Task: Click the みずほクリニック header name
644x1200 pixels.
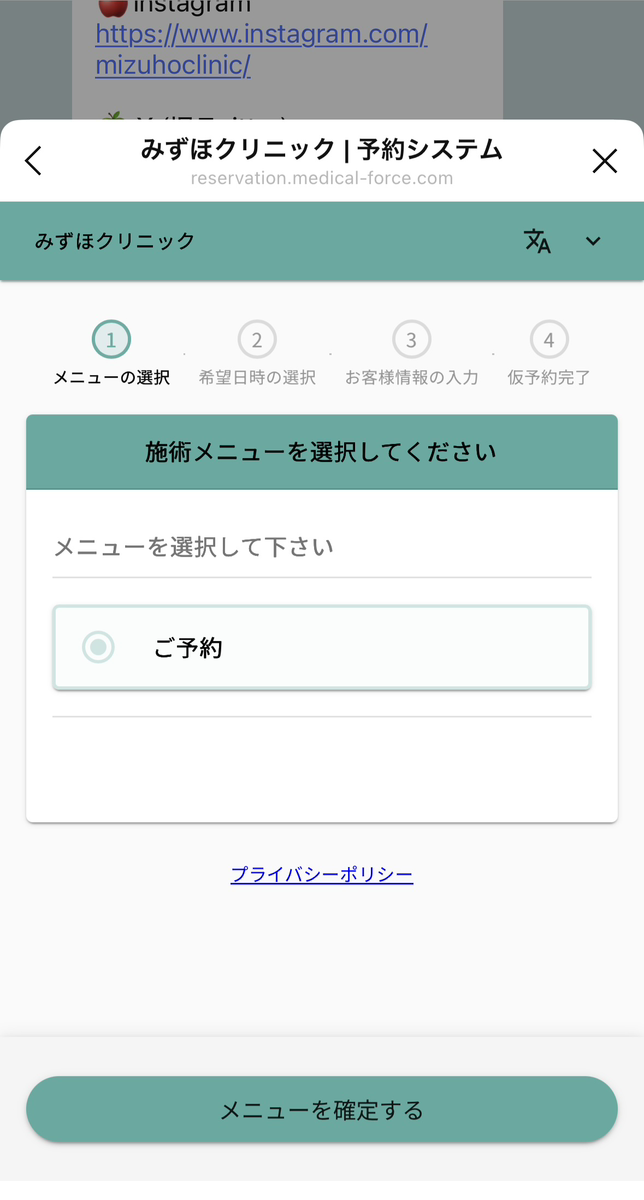Action: pos(115,241)
